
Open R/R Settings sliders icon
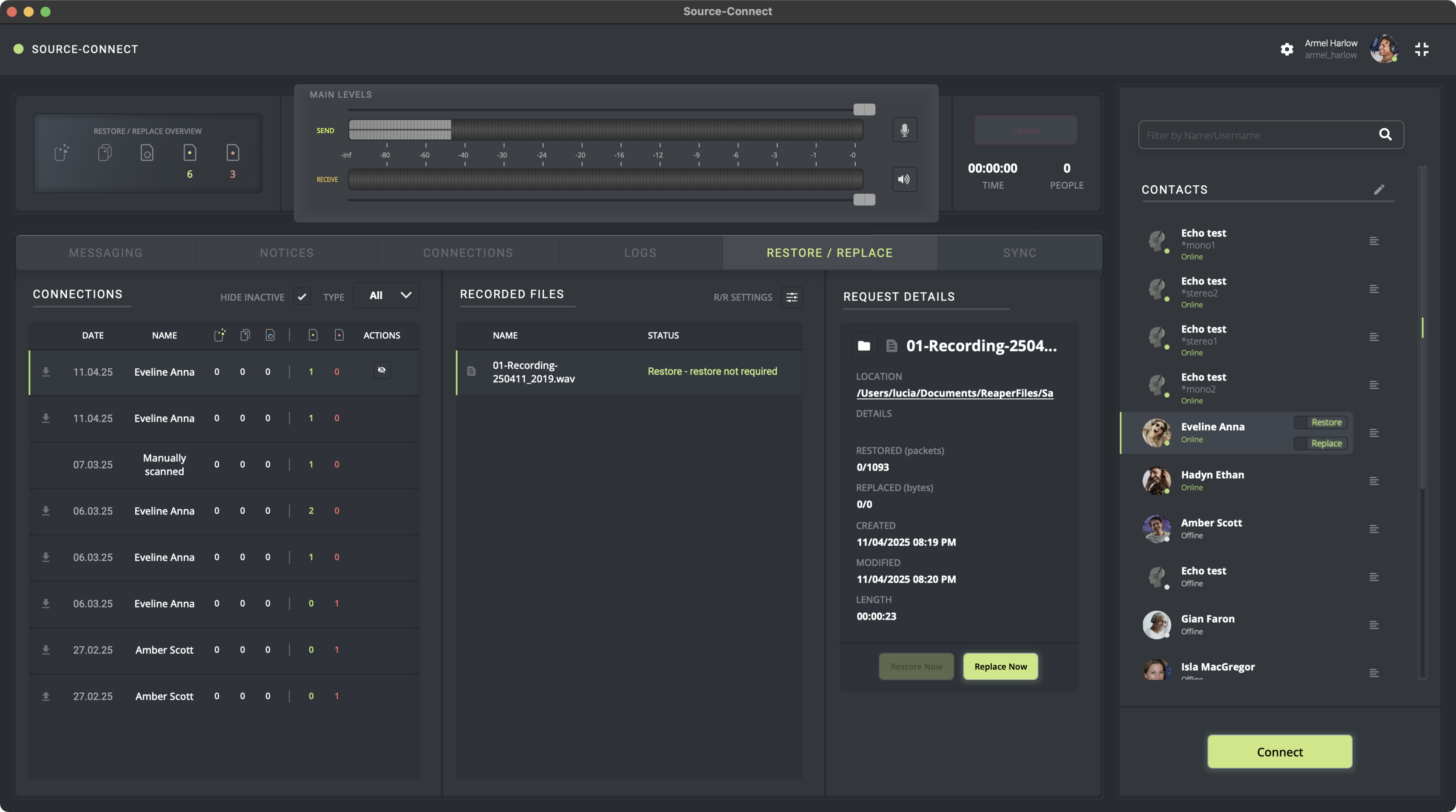tap(792, 297)
